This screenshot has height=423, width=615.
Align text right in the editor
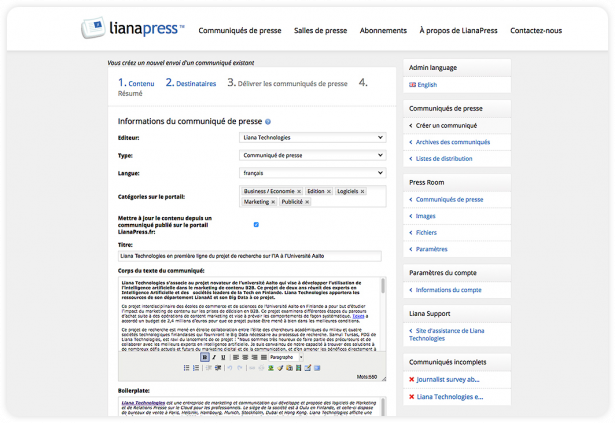click(x=255, y=357)
